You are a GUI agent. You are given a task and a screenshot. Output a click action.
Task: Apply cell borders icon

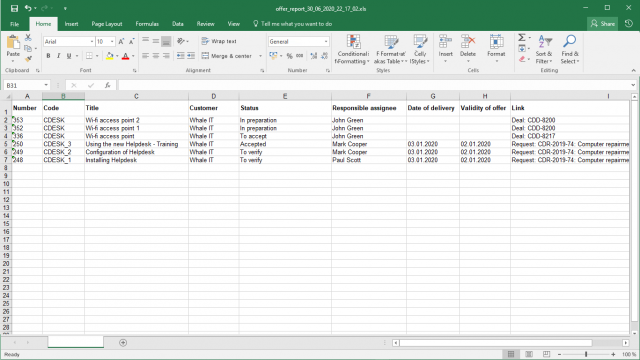pos(89,56)
